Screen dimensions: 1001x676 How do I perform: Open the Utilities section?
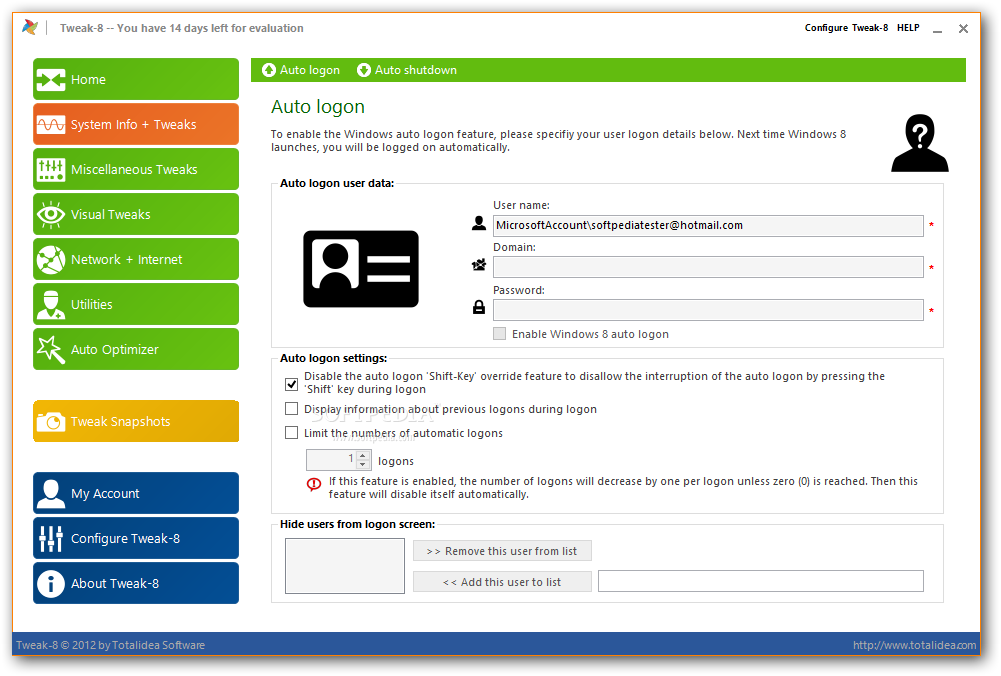click(136, 304)
